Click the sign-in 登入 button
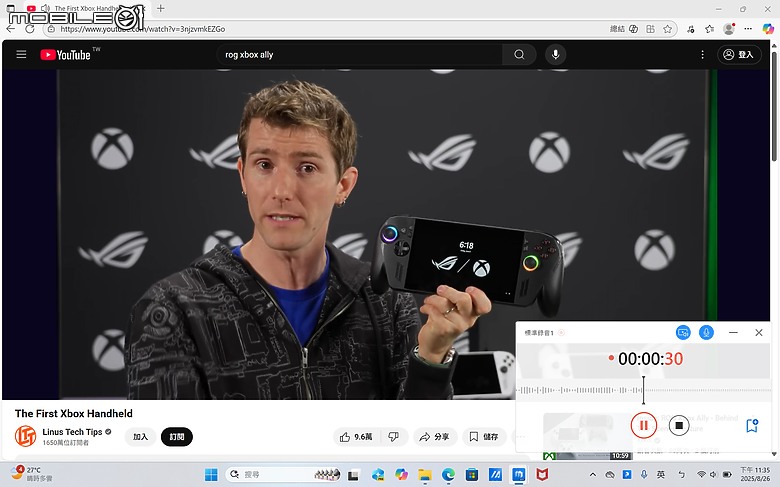The width and height of the screenshot is (780, 487). pyautogui.click(x=739, y=55)
